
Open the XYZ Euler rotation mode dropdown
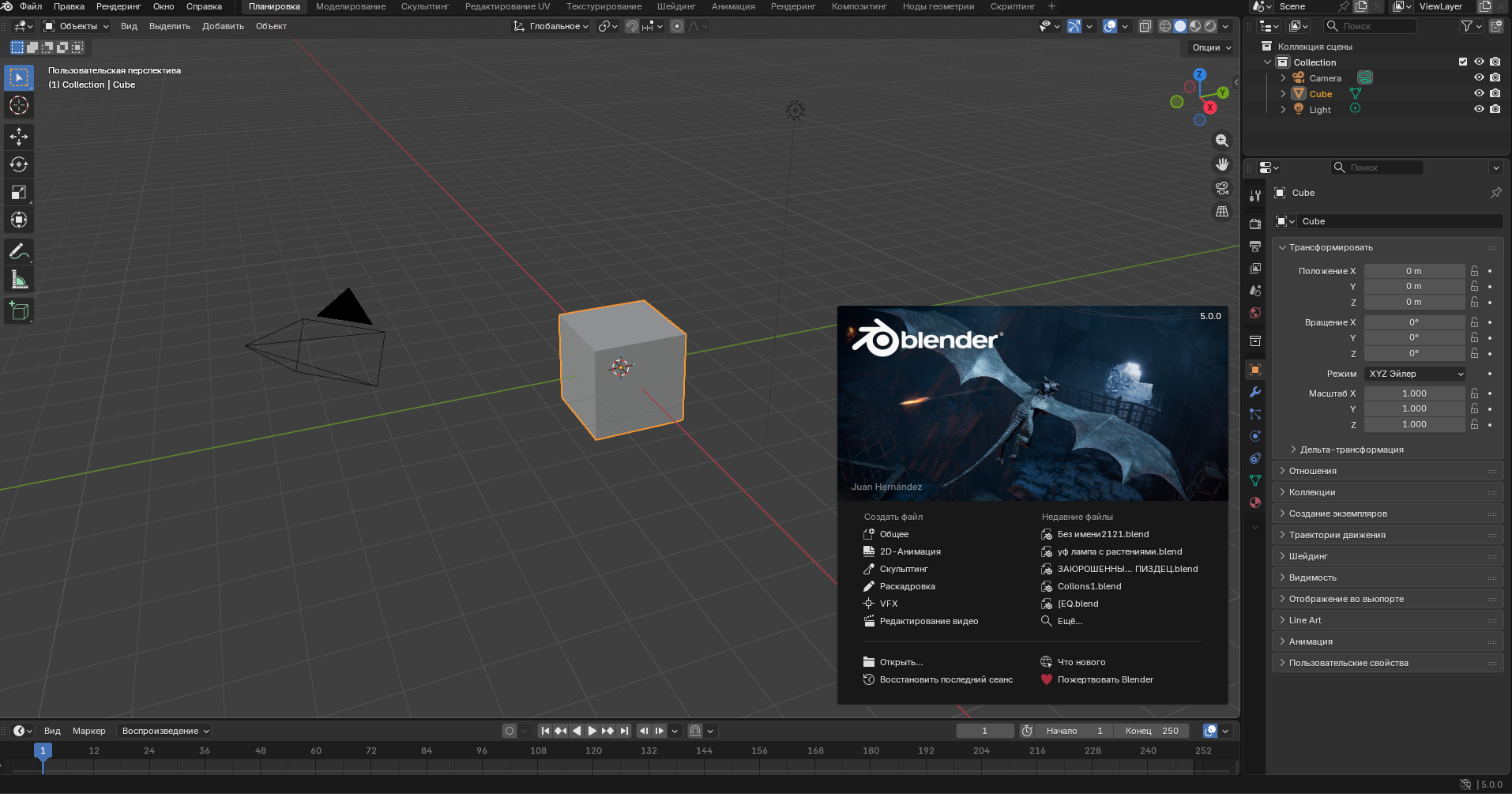(1415, 374)
